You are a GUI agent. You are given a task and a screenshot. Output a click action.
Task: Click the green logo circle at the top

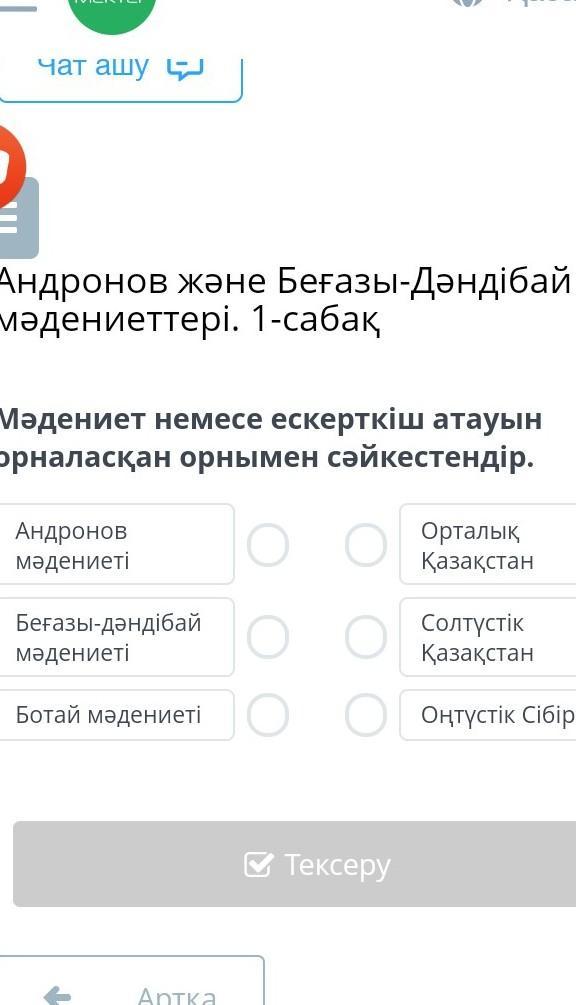click(x=113, y=10)
